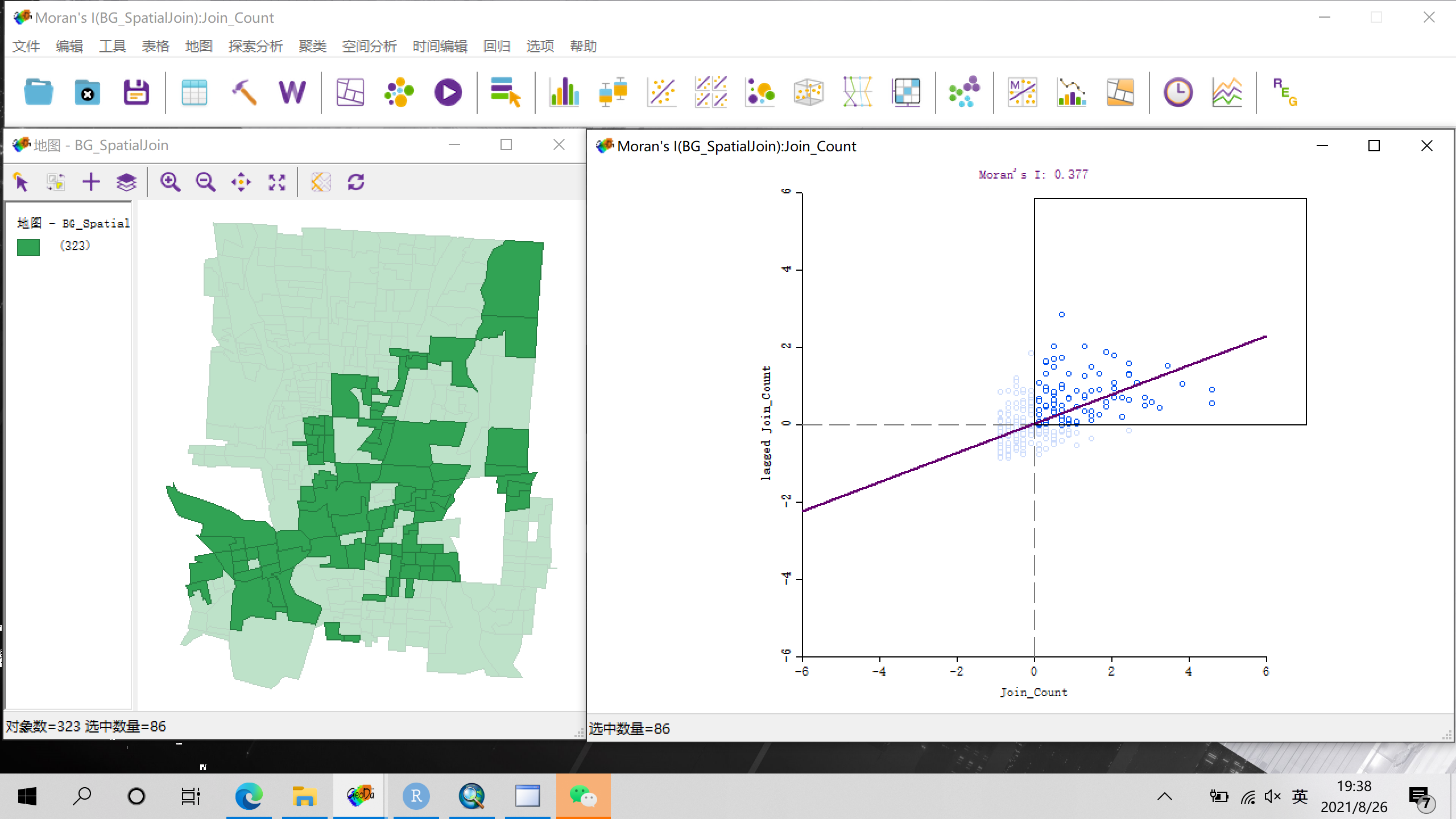This screenshot has height=819, width=1456.
Task: Open Windows Start menu
Action: [x=27, y=796]
